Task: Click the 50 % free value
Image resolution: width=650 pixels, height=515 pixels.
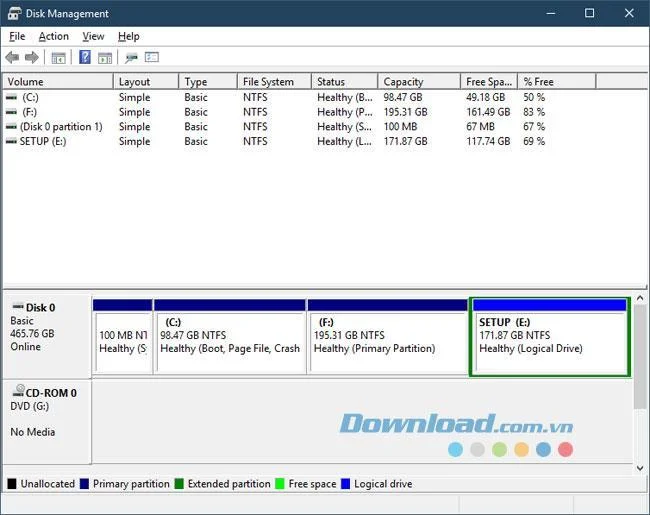Action: 534,97
